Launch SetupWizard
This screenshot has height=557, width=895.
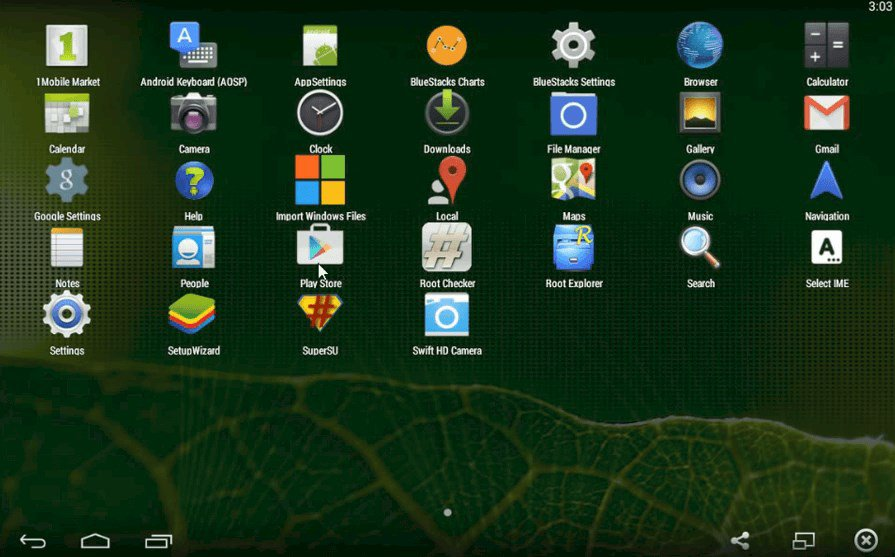pyautogui.click(x=192, y=314)
